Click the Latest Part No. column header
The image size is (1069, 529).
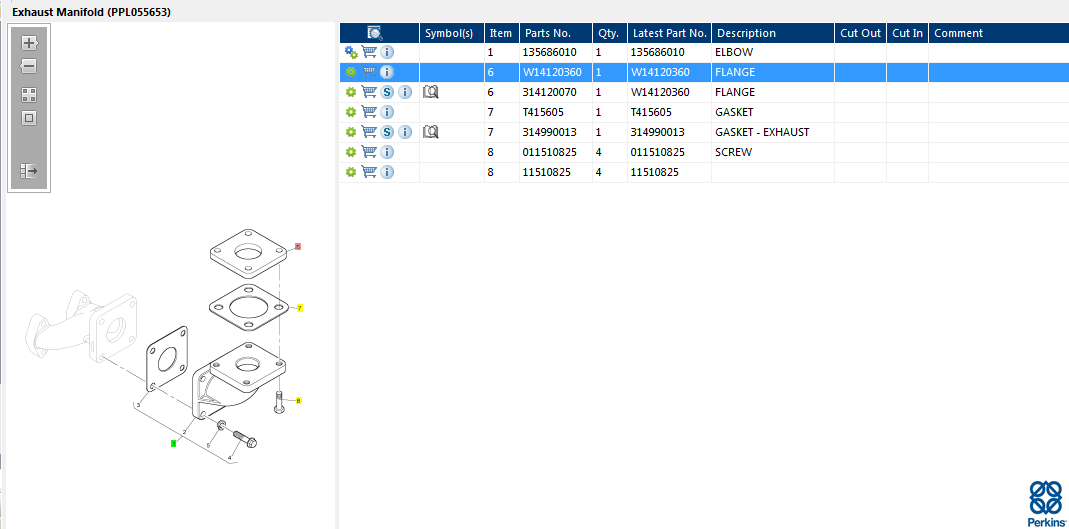[669, 33]
